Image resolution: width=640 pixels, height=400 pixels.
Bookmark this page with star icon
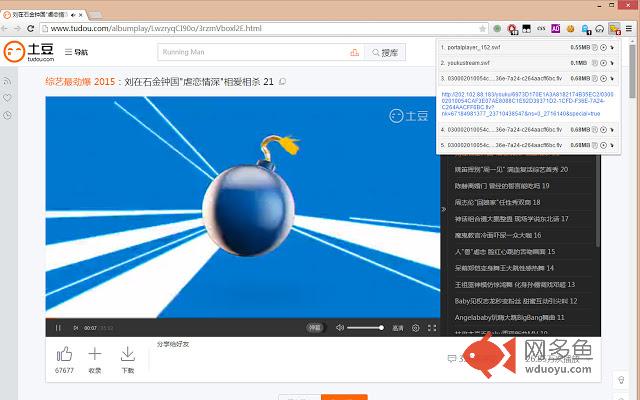(x=482, y=28)
